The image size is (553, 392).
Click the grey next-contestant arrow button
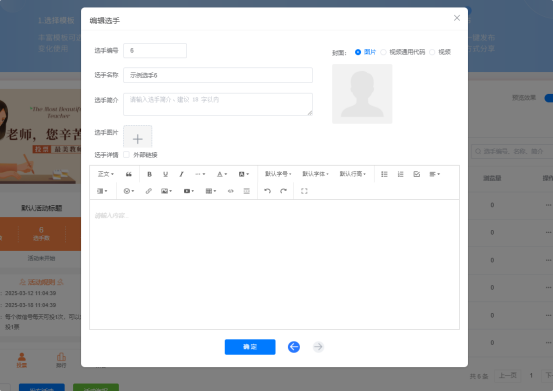pos(318,347)
